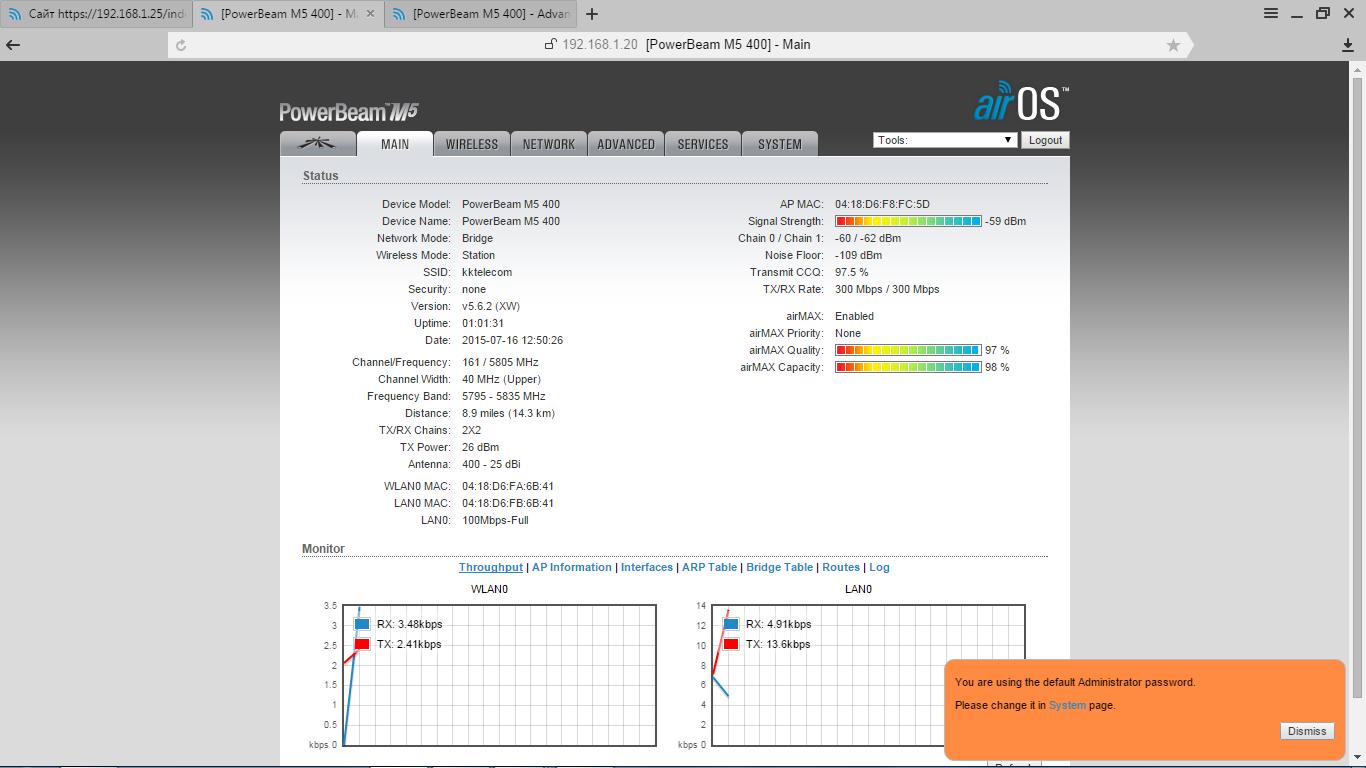Switch to the MAIN tab
Screen dimensions: 1366x768
[395, 144]
